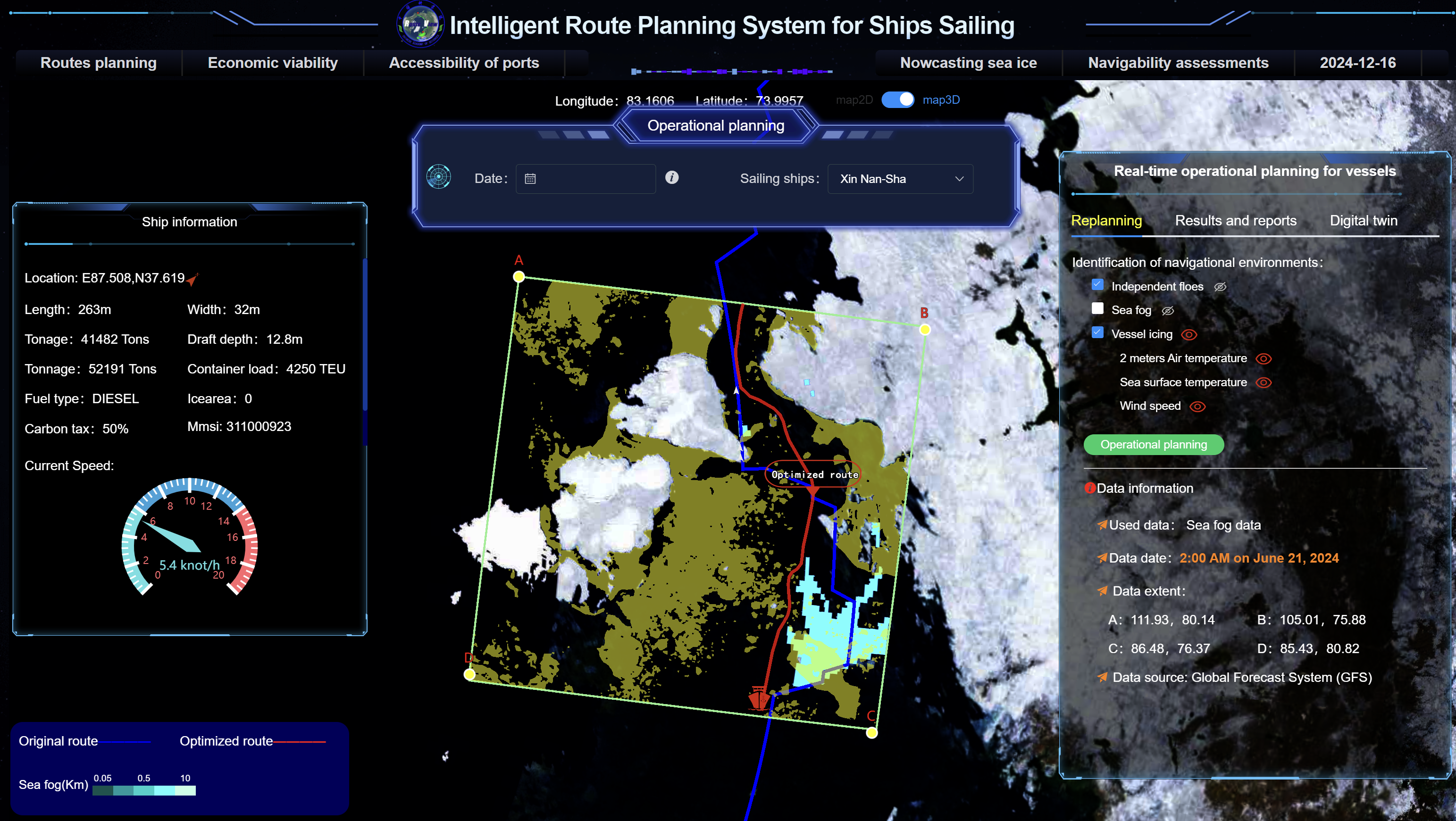1456x821 pixels.
Task: Click the ship location arrow icon
Action: 192,279
